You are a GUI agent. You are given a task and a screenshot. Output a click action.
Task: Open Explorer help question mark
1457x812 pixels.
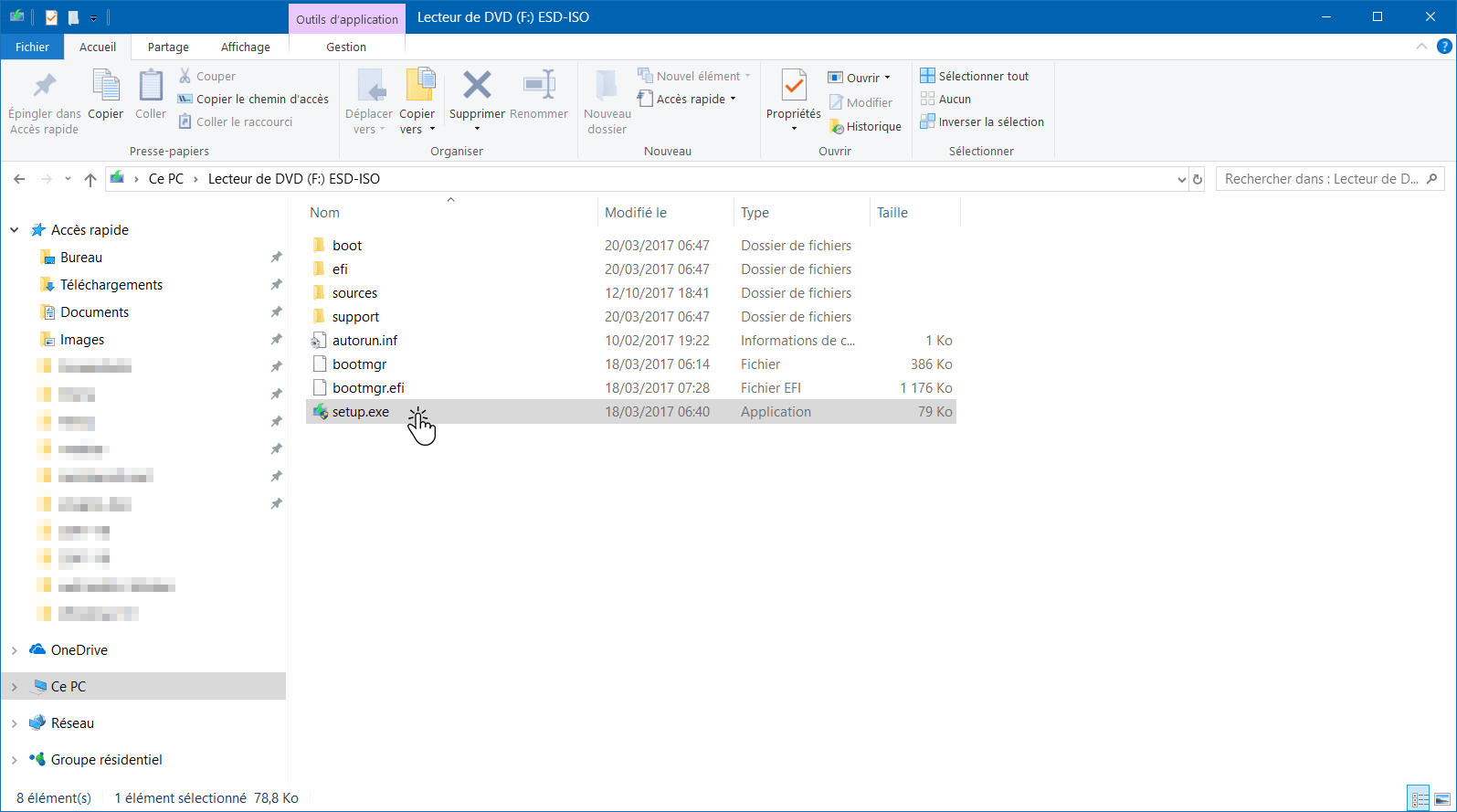tap(1444, 47)
